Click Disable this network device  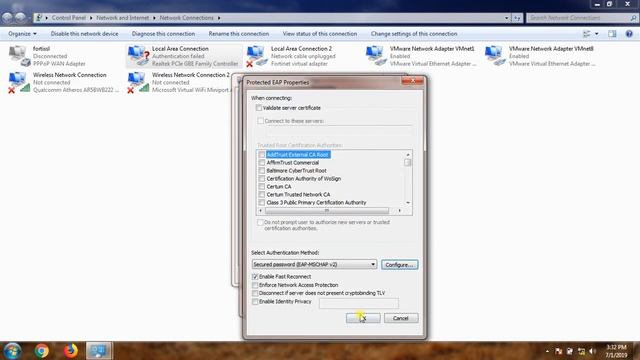84,34
